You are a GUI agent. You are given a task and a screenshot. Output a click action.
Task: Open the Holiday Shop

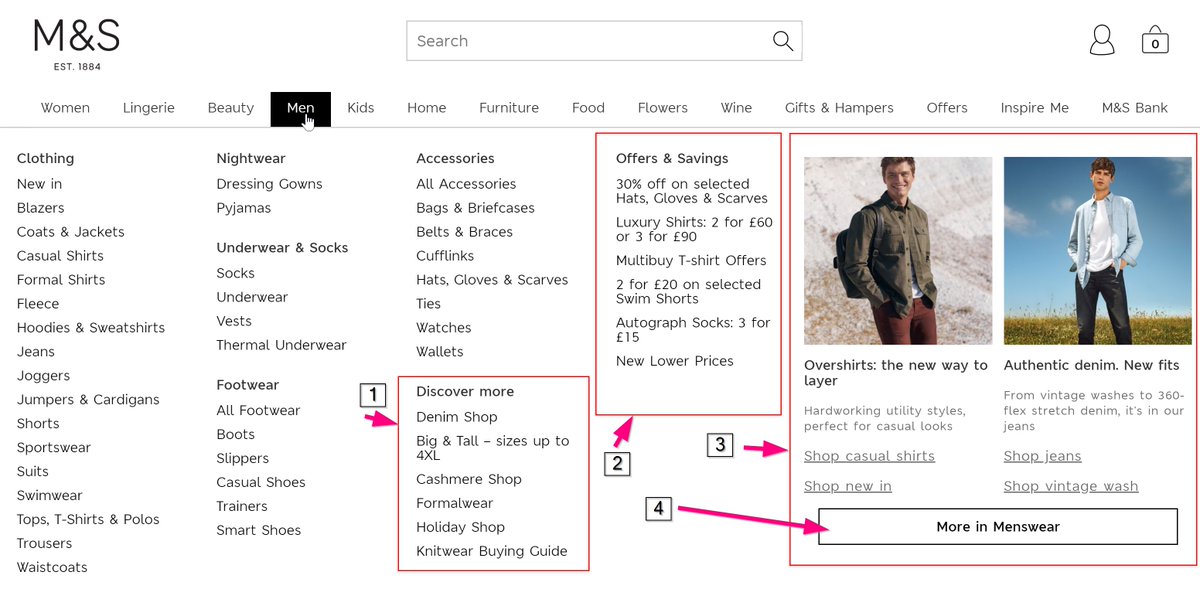[x=460, y=527]
